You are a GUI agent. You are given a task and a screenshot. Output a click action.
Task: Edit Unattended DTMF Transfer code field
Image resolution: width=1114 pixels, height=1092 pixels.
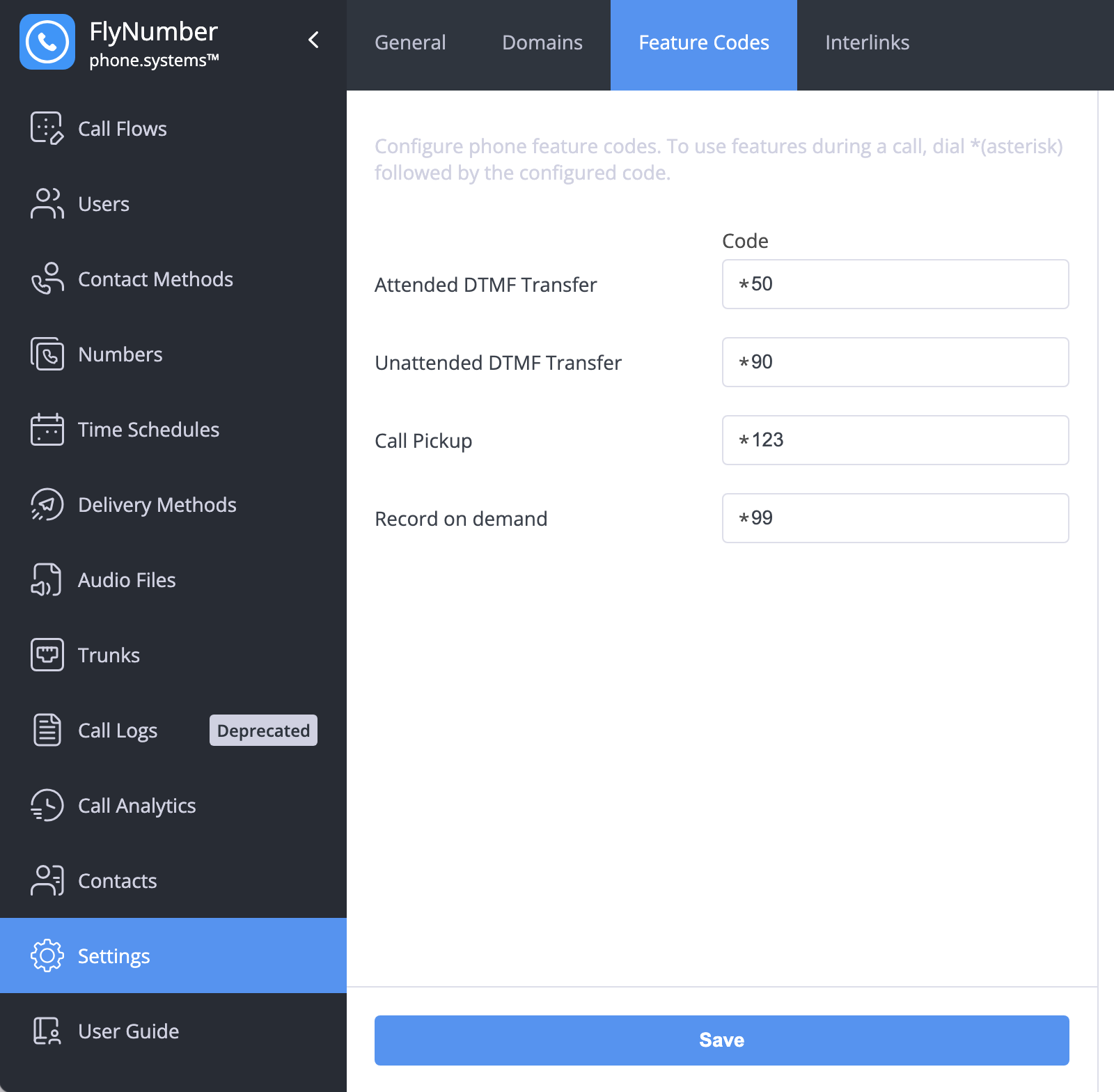[x=895, y=362]
